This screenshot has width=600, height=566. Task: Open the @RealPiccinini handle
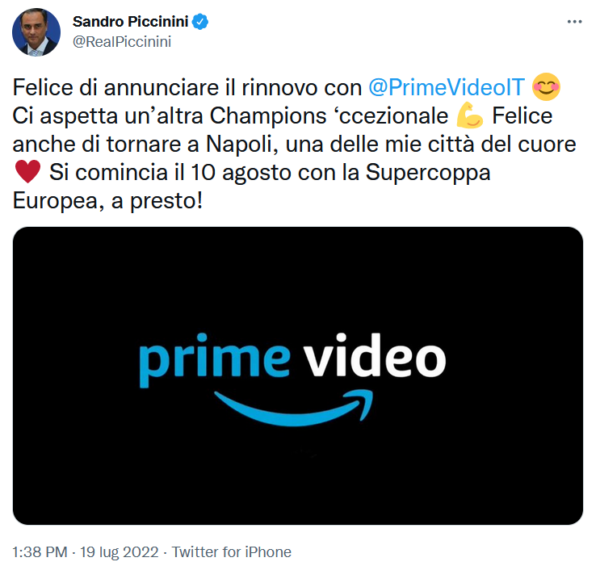(x=122, y=42)
